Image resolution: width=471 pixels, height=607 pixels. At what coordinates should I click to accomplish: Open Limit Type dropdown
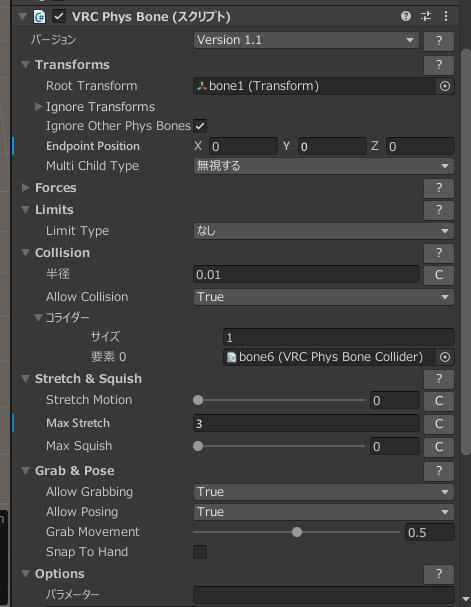pyautogui.click(x=324, y=231)
